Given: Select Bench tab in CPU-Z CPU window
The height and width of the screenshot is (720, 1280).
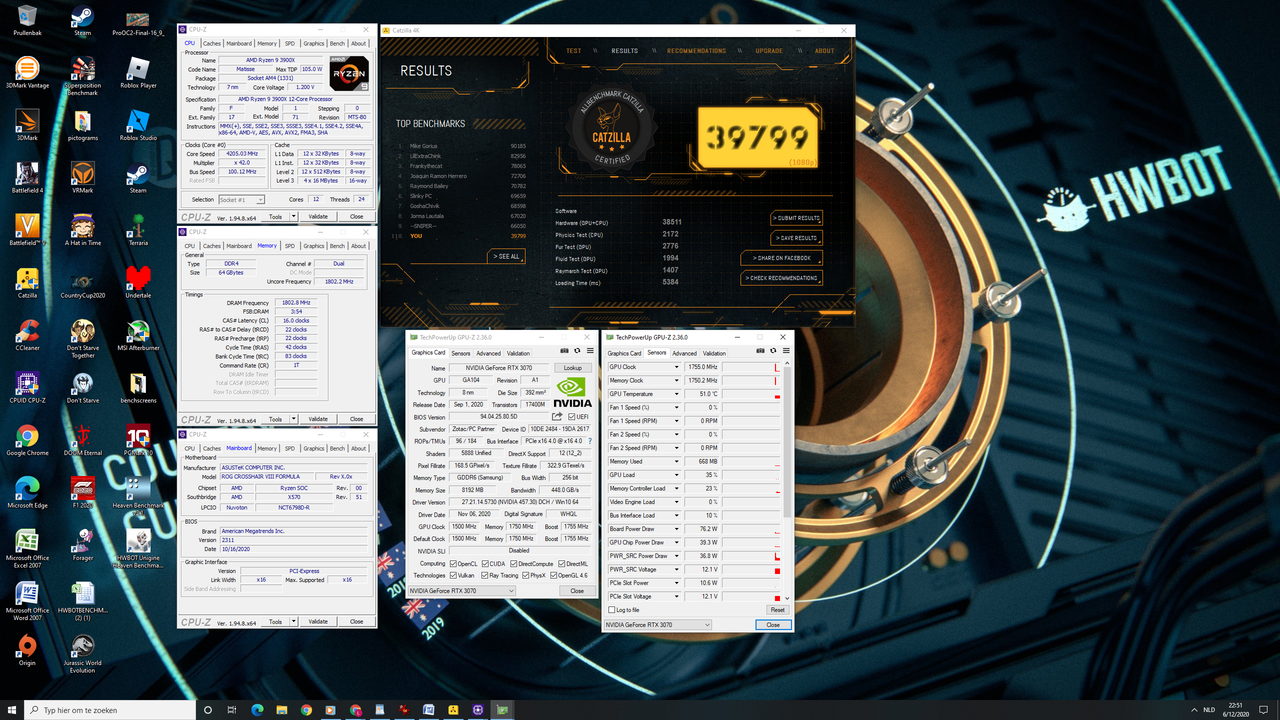Looking at the screenshot, I should point(337,43).
